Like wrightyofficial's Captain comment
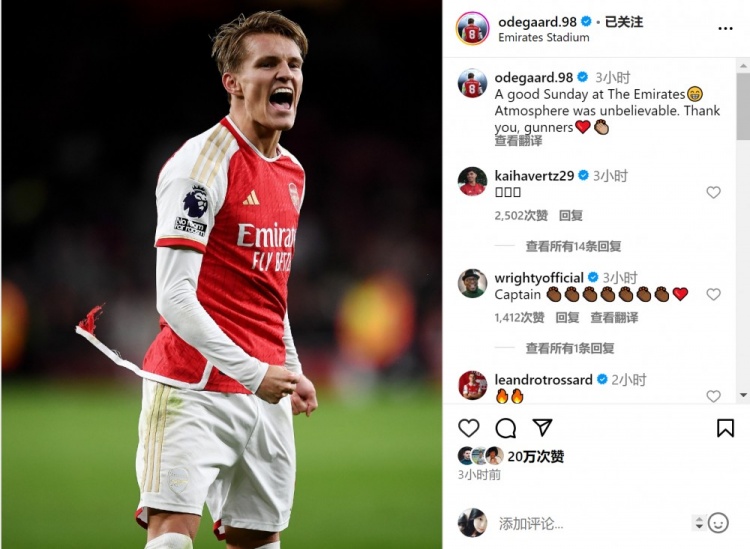 (x=713, y=294)
